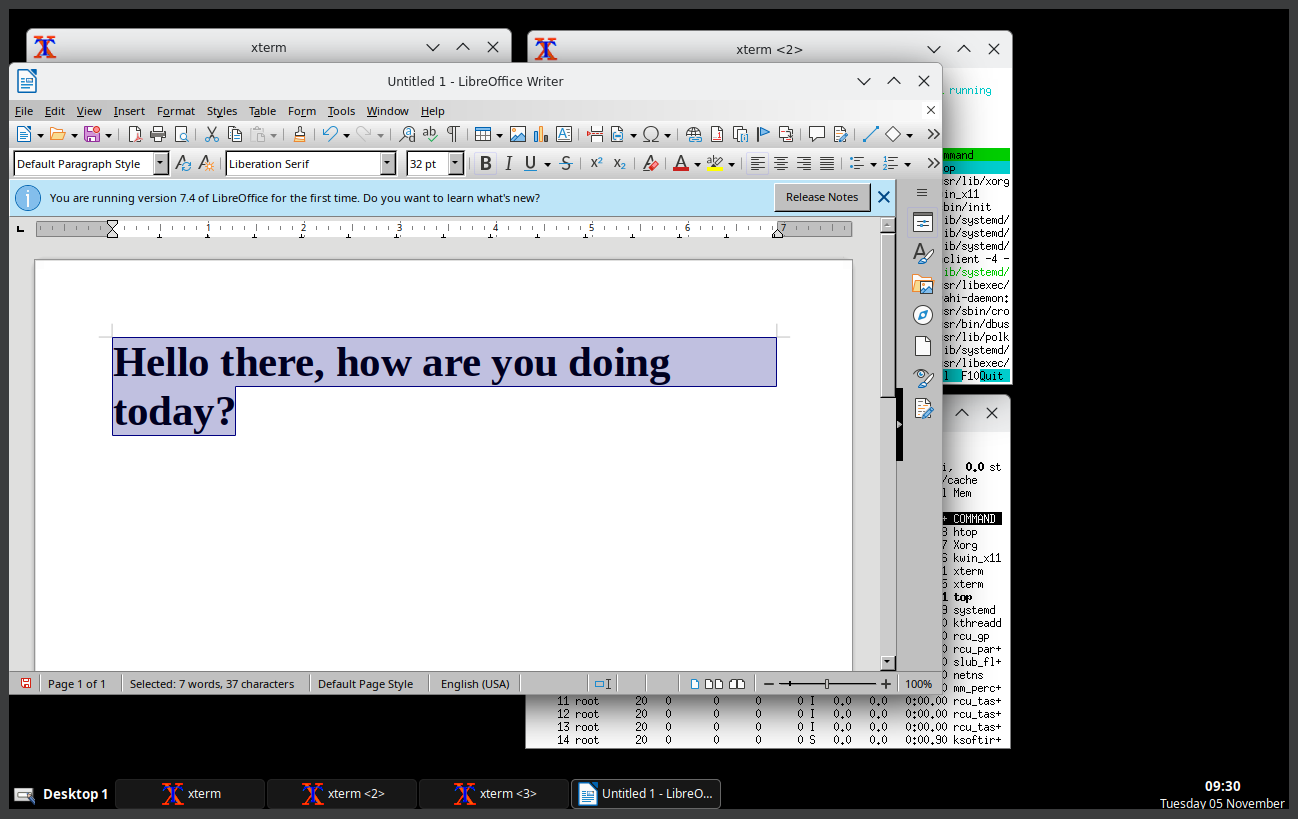Click the zoom slider in status bar
The image size is (1298, 819).
pos(826,684)
